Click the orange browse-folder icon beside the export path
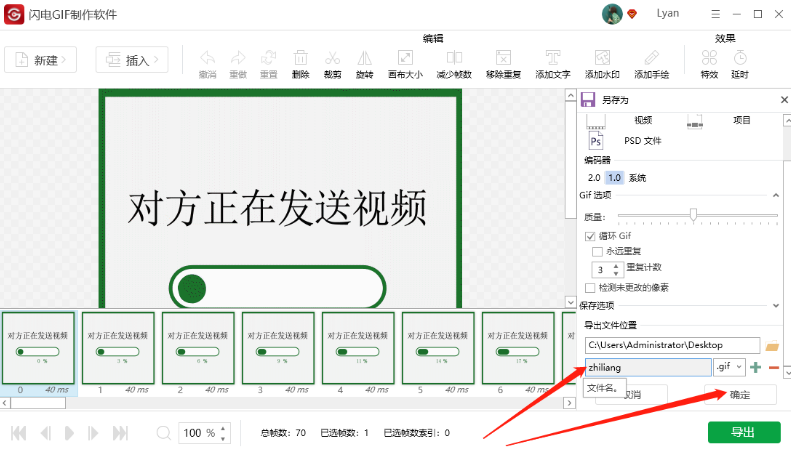Screen dimensions: 791x452 tap(771, 345)
